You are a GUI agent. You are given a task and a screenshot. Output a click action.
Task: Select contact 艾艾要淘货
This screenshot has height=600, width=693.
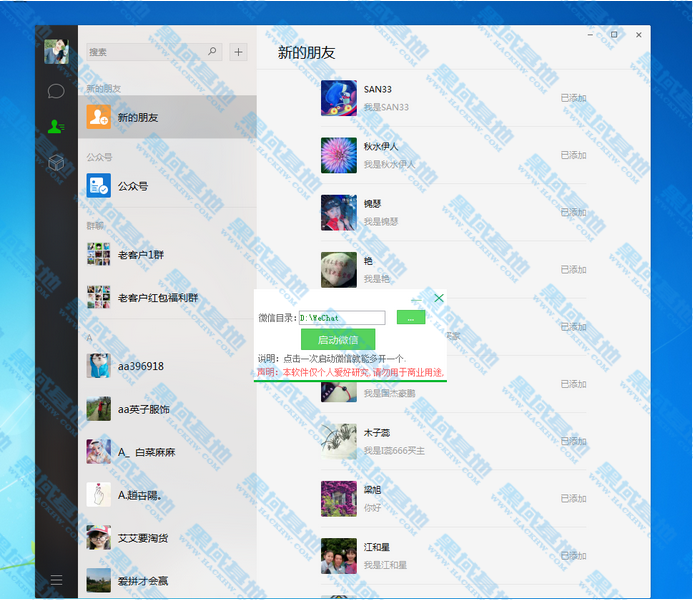click(x=167, y=538)
